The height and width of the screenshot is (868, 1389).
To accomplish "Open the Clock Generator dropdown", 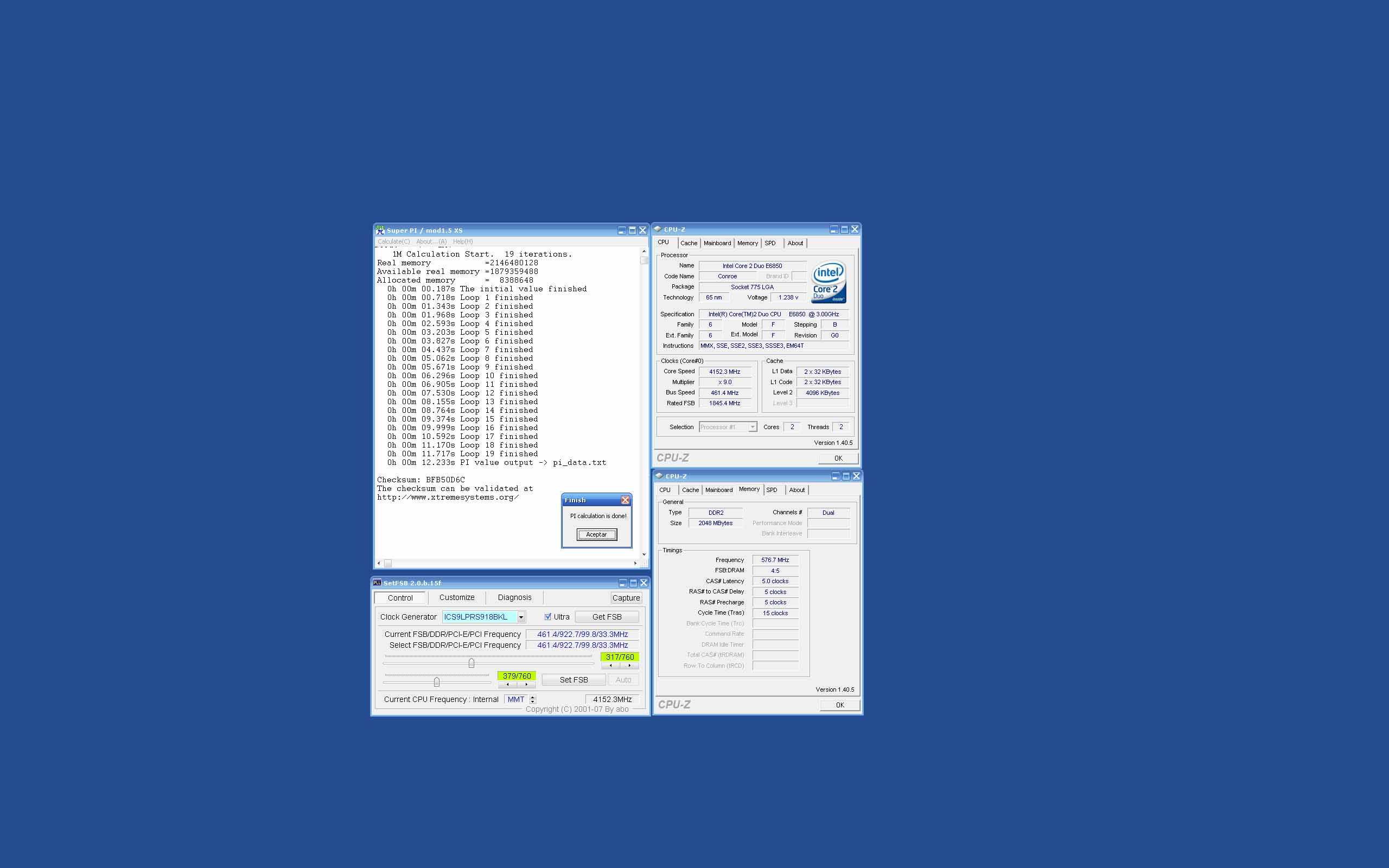I will [521, 617].
